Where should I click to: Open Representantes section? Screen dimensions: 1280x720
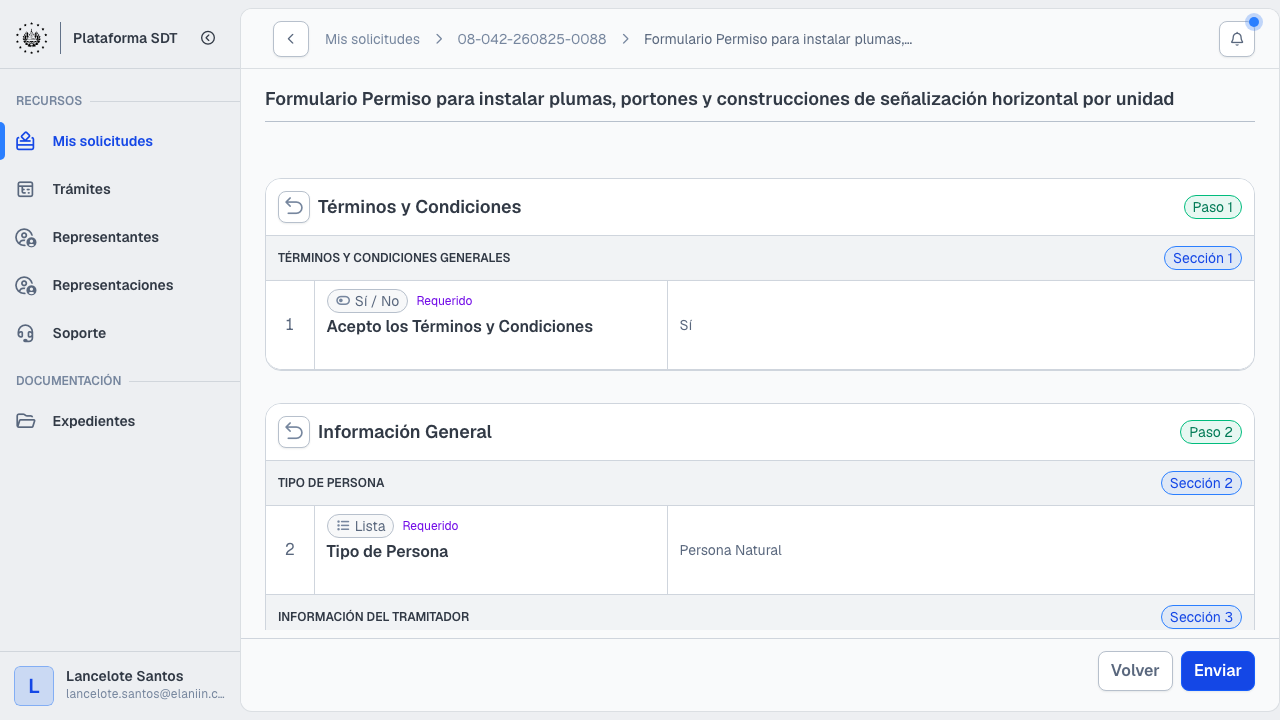tap(120, 237)
